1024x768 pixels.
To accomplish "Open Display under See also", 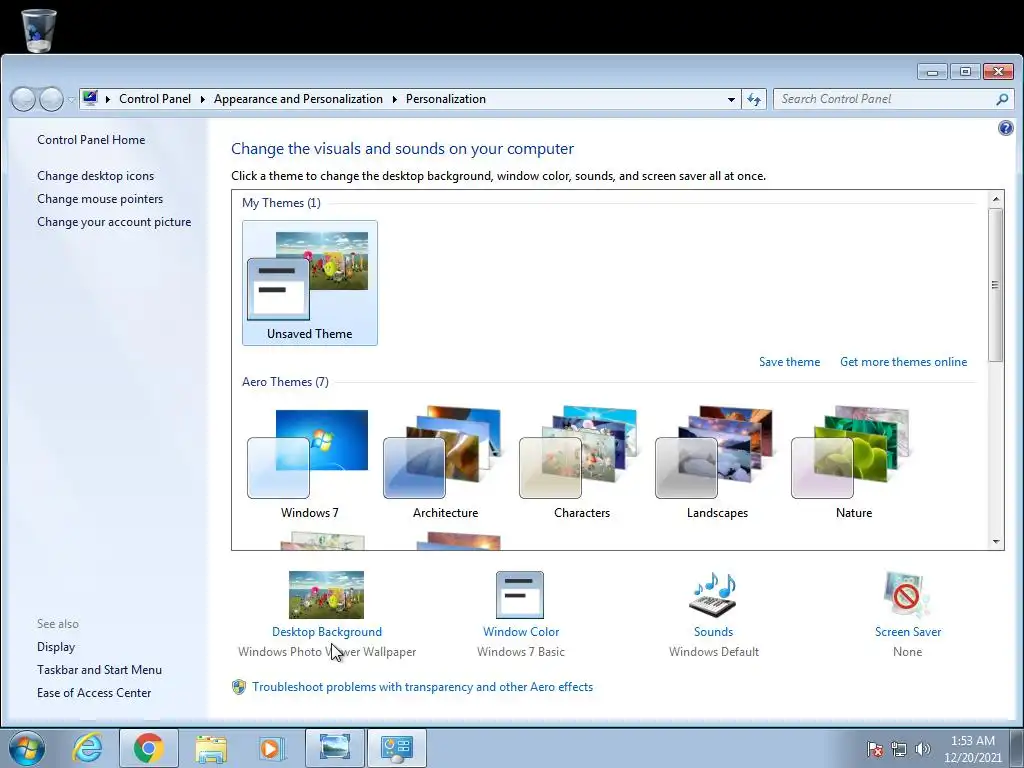I will pos(56,647).
